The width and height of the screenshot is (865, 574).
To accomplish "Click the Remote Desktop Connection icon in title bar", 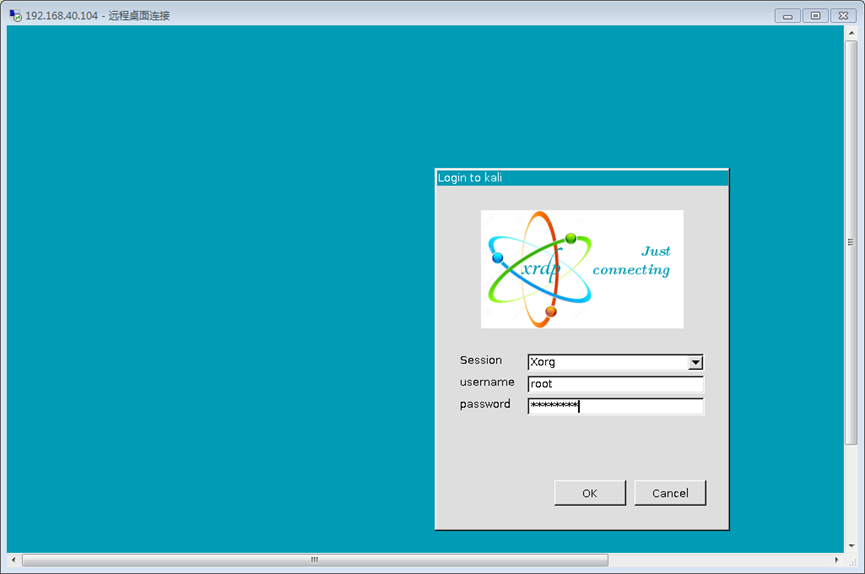I will (x=15, y=15).
